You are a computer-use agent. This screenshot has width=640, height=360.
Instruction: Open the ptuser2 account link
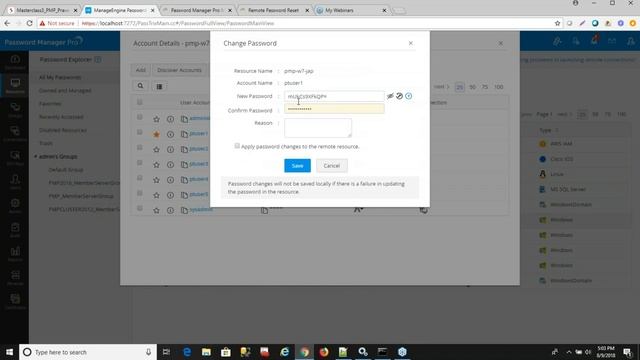click(x=199, y=149)
